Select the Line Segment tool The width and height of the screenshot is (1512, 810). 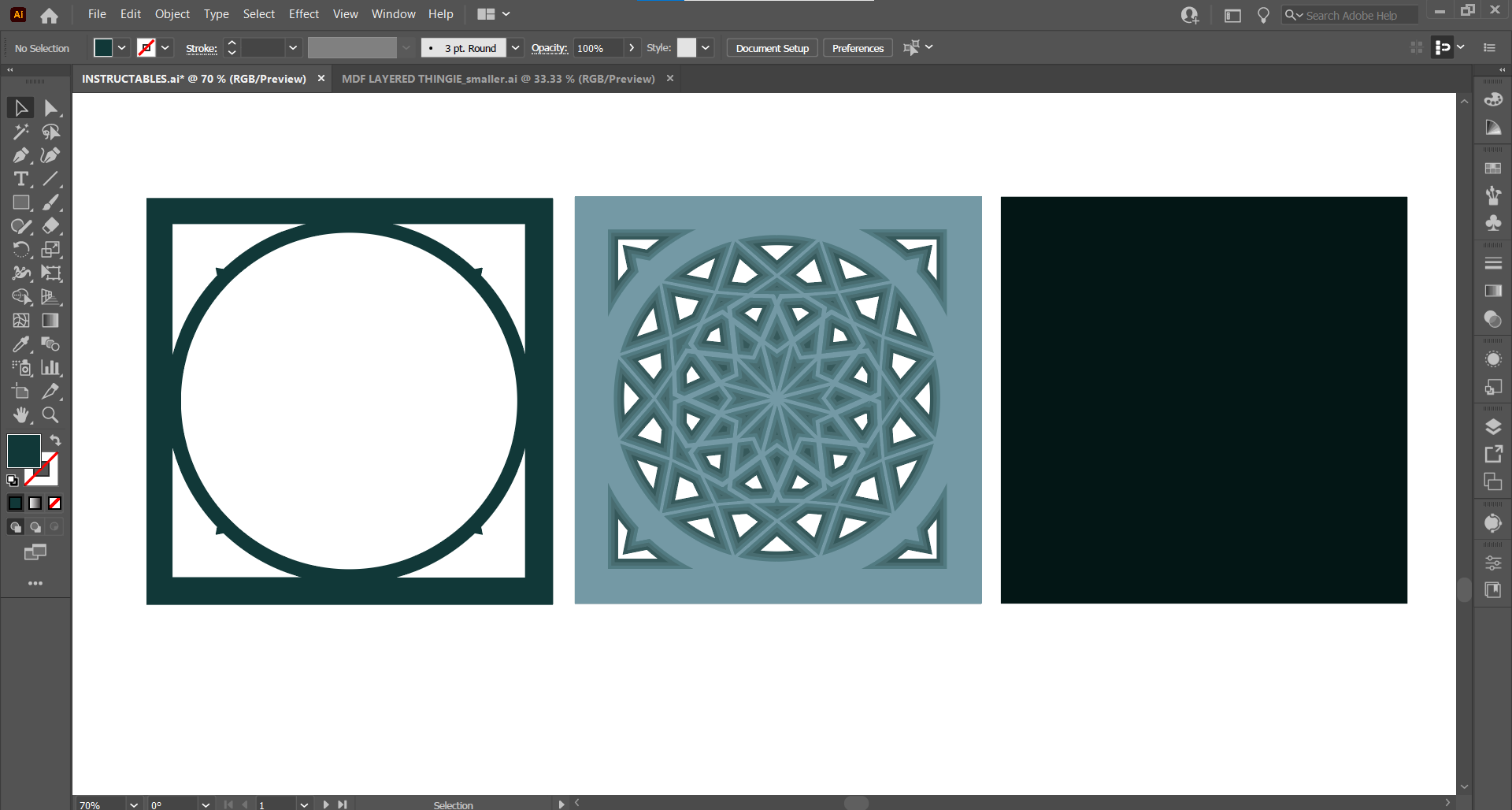[51, 179]
